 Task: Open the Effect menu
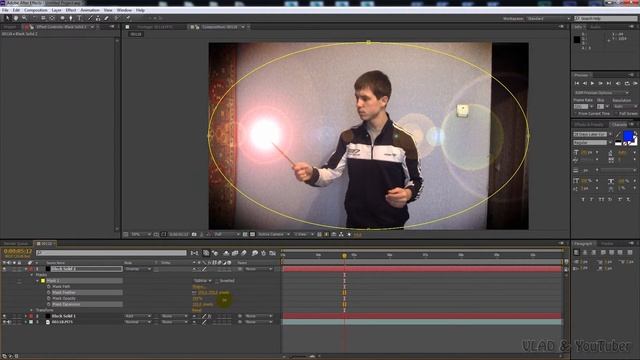pos(71,10)
